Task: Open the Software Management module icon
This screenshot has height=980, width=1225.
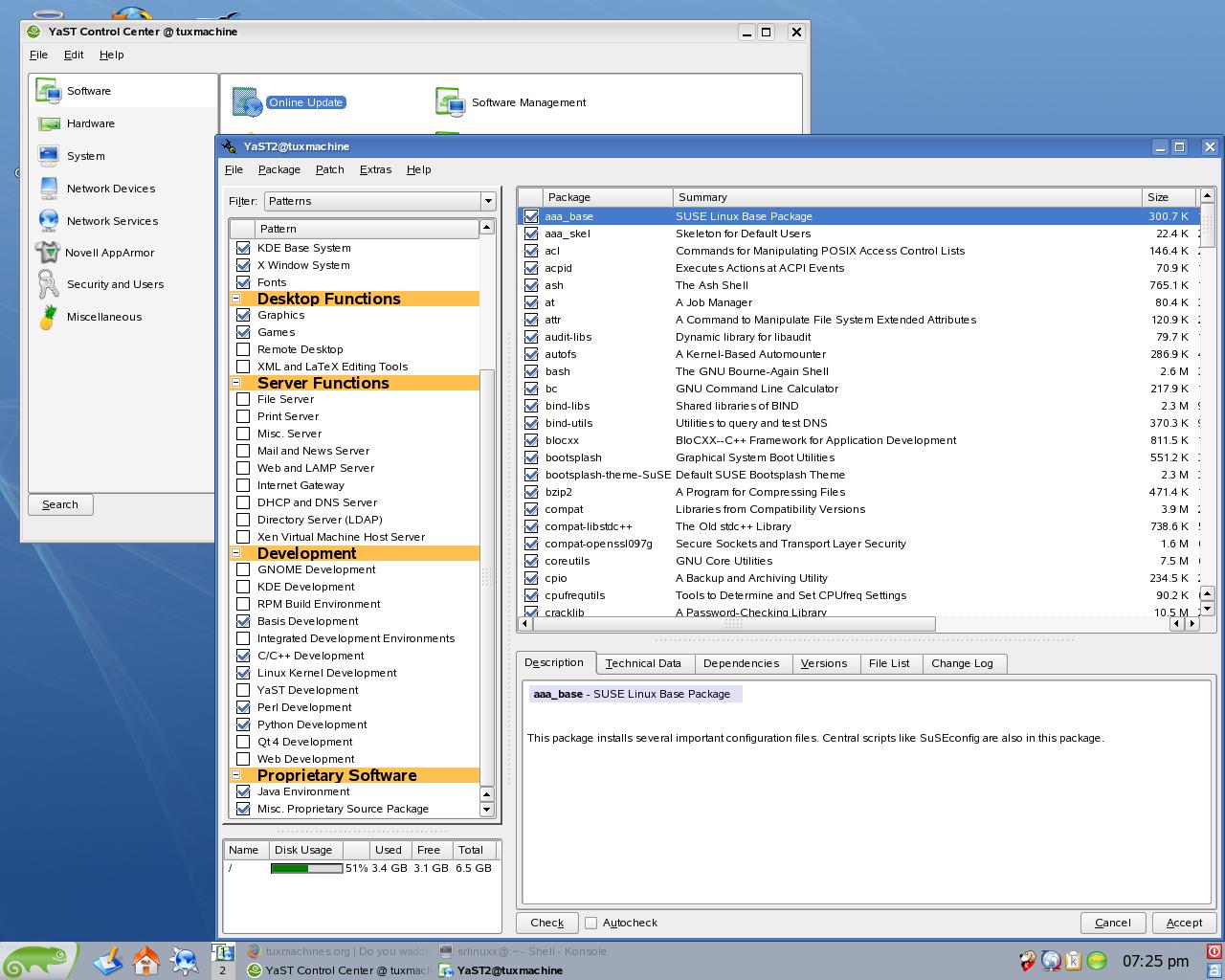Action: pyautogui.click(x=449, y=101)
